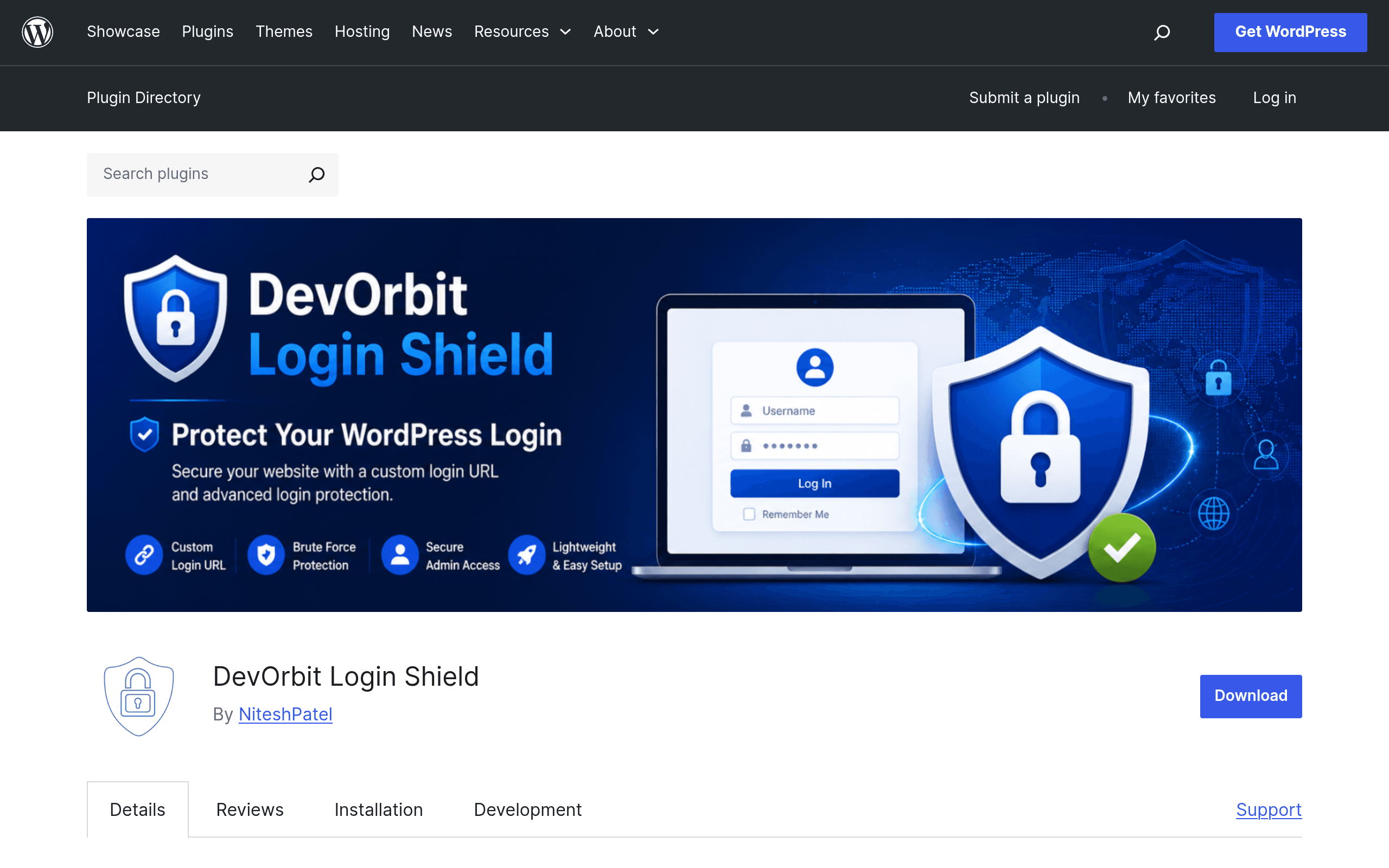Expand the About dropdown menu
Screen dimensions: 1389x868
tap(626, 31)
